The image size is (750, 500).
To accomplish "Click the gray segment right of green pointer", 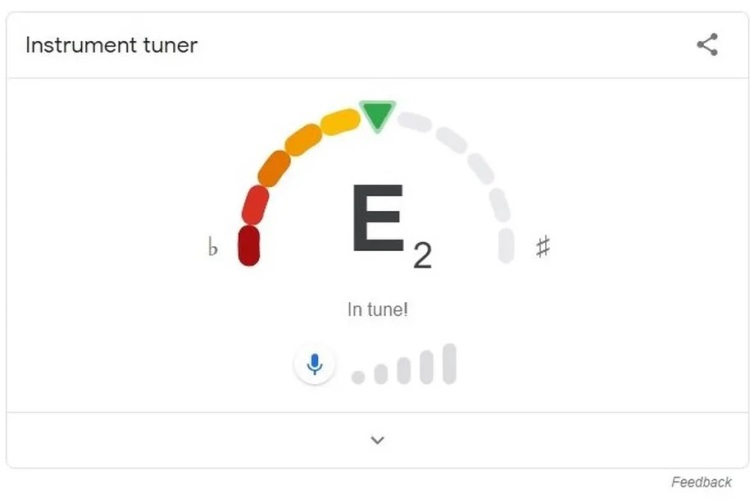I will 414,123.
